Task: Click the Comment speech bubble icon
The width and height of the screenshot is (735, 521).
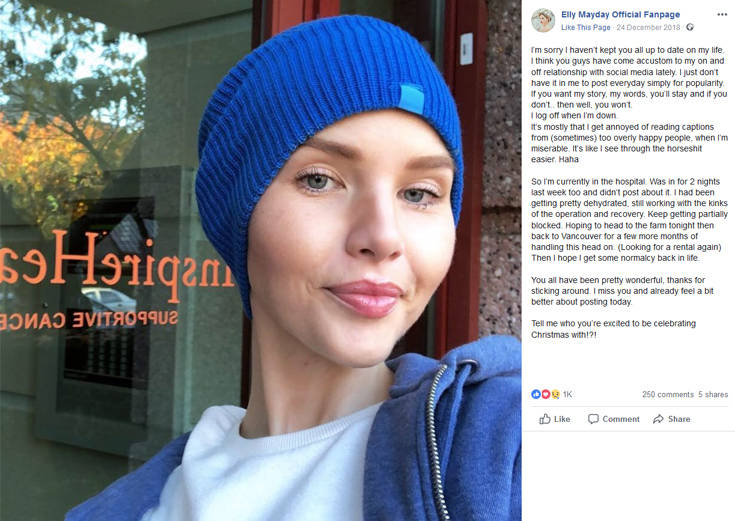Action: pos(593,419)
